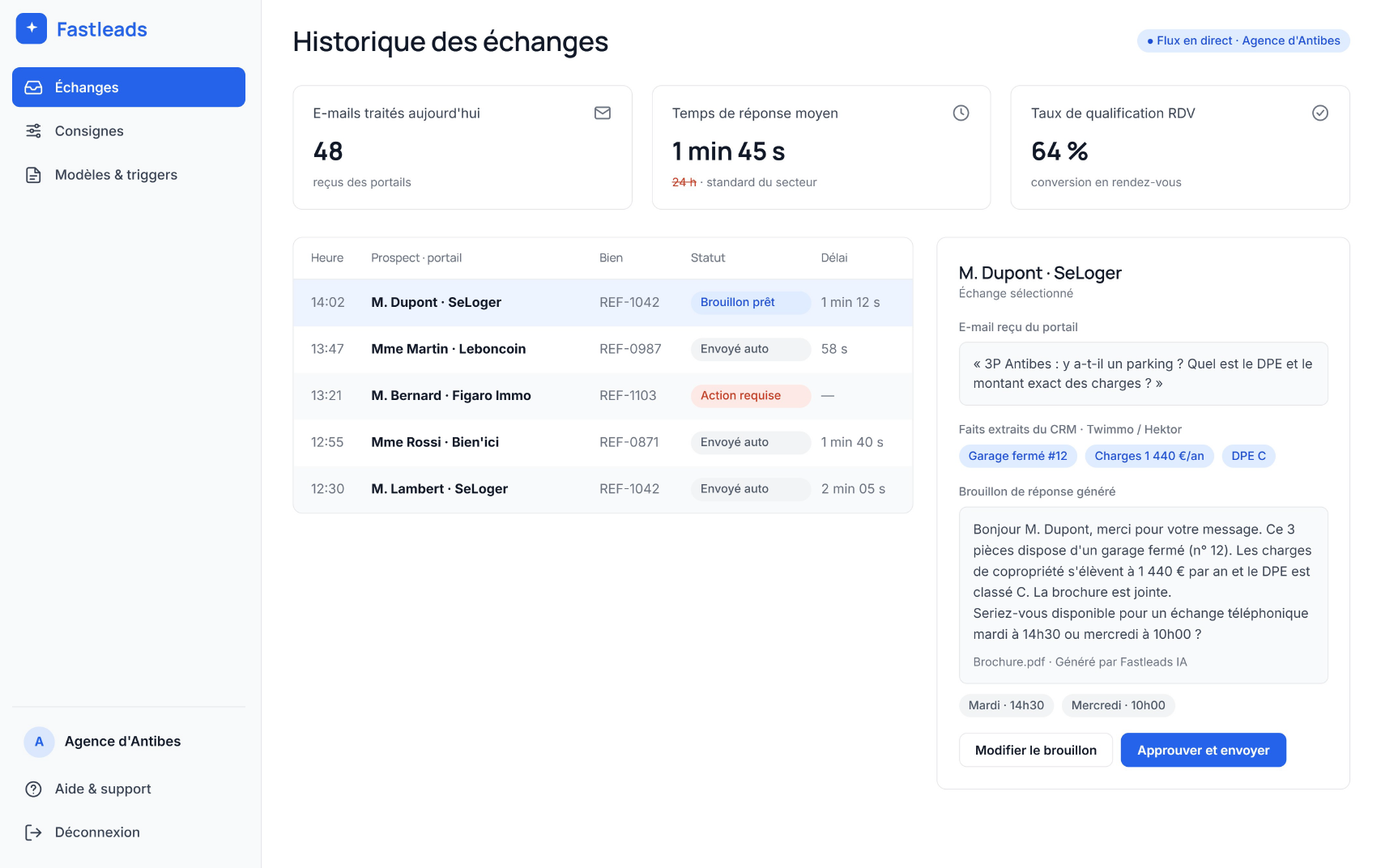The image size is (1381, 868).
Task: Select the M. Dupont · SeLoger row
Action: (x=603, y=302)
